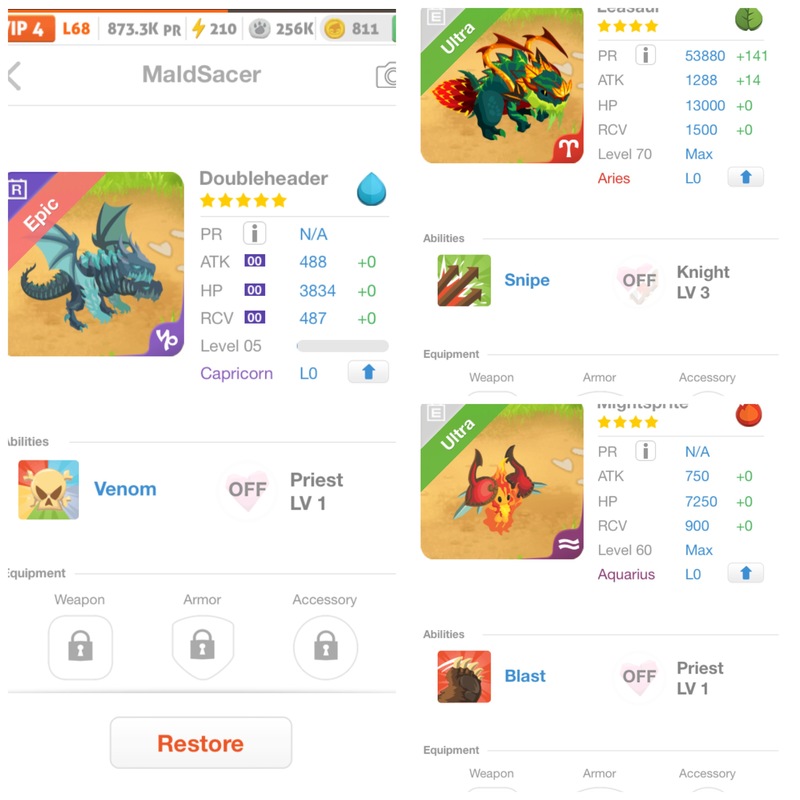This screenshot has width=800, height=800.
Task: Tap the locked Accessory slot
Action: click(326, 647)
